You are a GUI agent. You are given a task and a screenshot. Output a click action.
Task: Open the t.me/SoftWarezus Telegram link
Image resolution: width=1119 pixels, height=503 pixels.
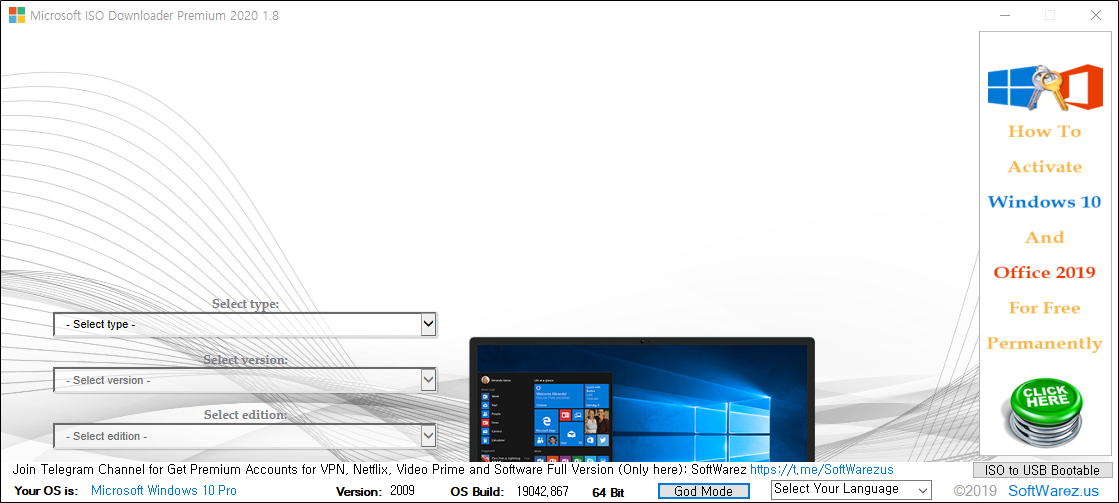821,470
